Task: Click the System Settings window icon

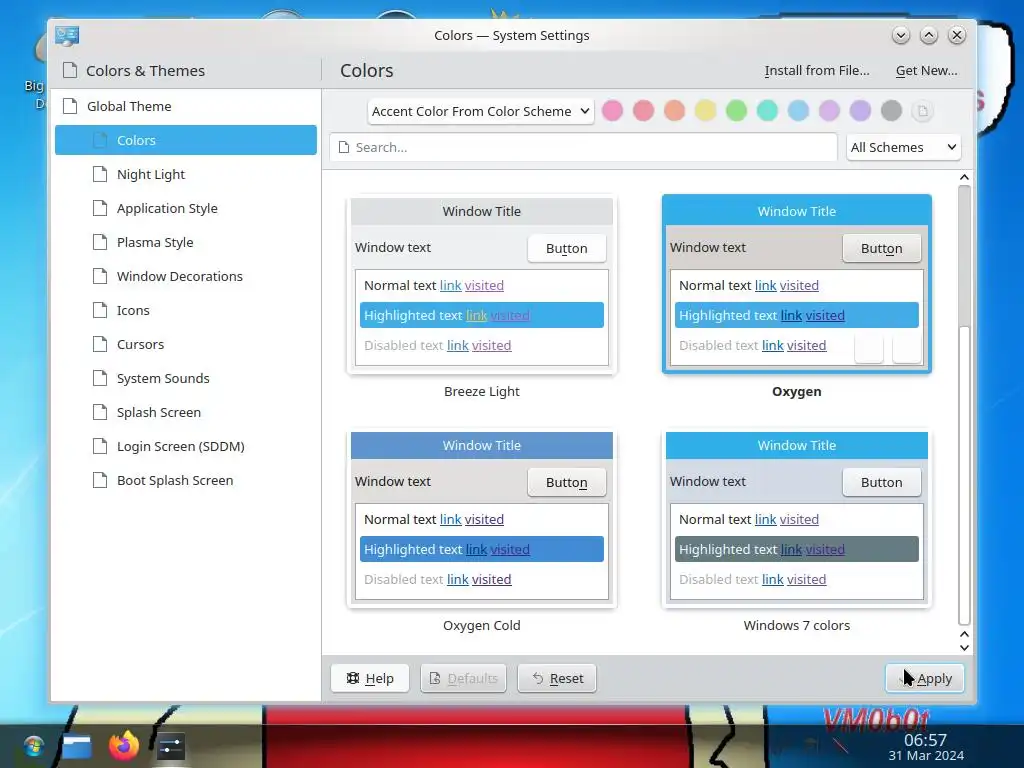Action: 67,35
